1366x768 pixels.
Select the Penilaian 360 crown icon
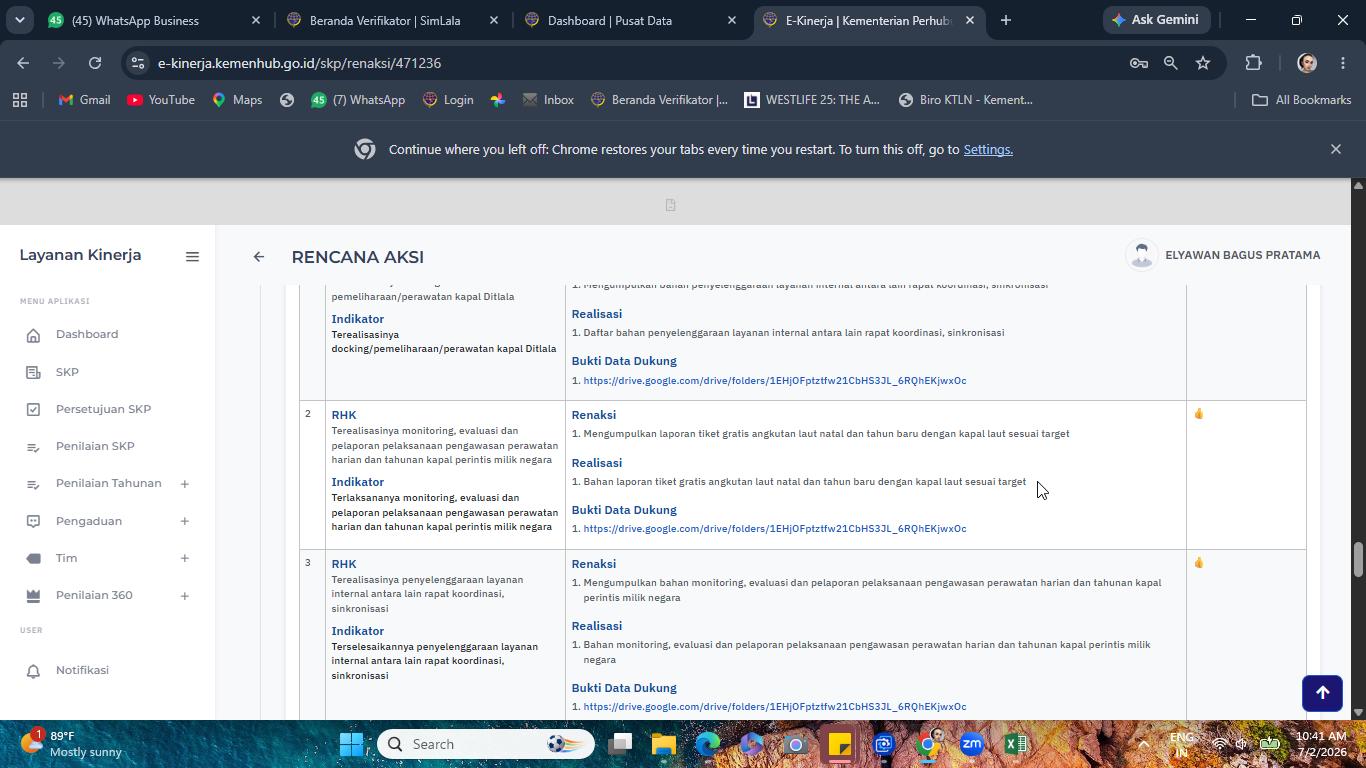pos(33,596)
